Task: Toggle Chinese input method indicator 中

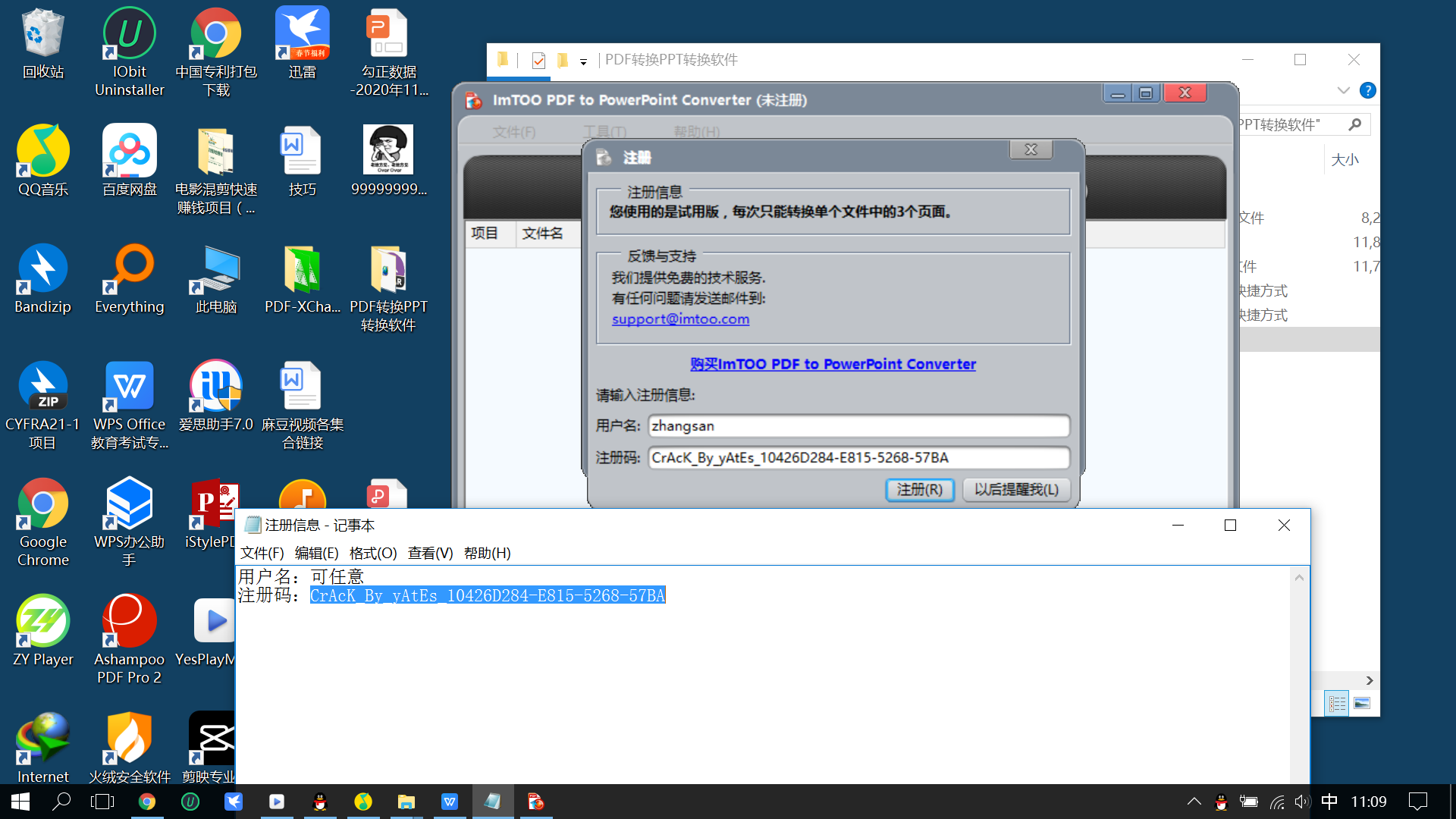Action: coord(1329,802)
